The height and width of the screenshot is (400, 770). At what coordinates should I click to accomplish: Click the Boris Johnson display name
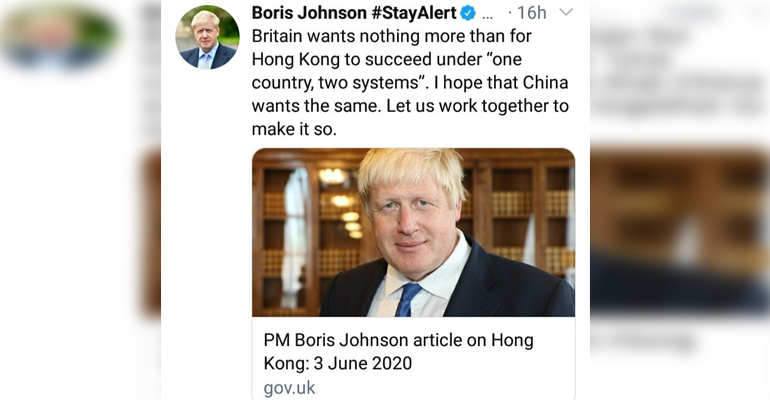309,13
